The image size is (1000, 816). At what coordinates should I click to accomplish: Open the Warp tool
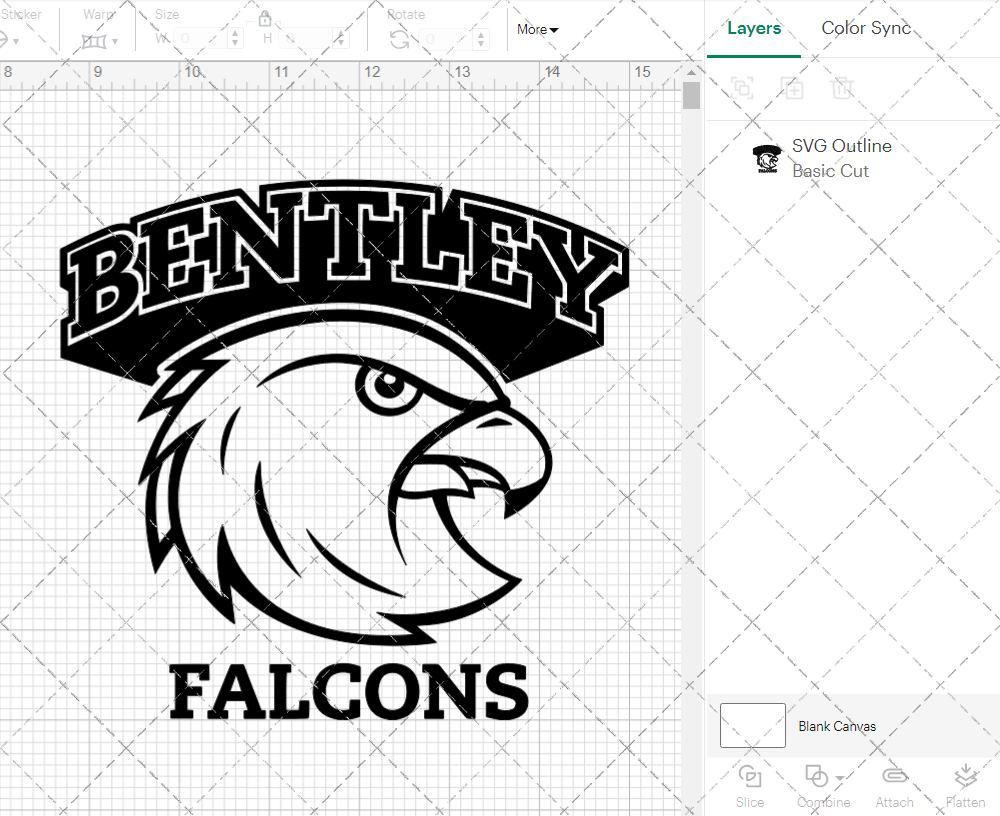(96, 40)
